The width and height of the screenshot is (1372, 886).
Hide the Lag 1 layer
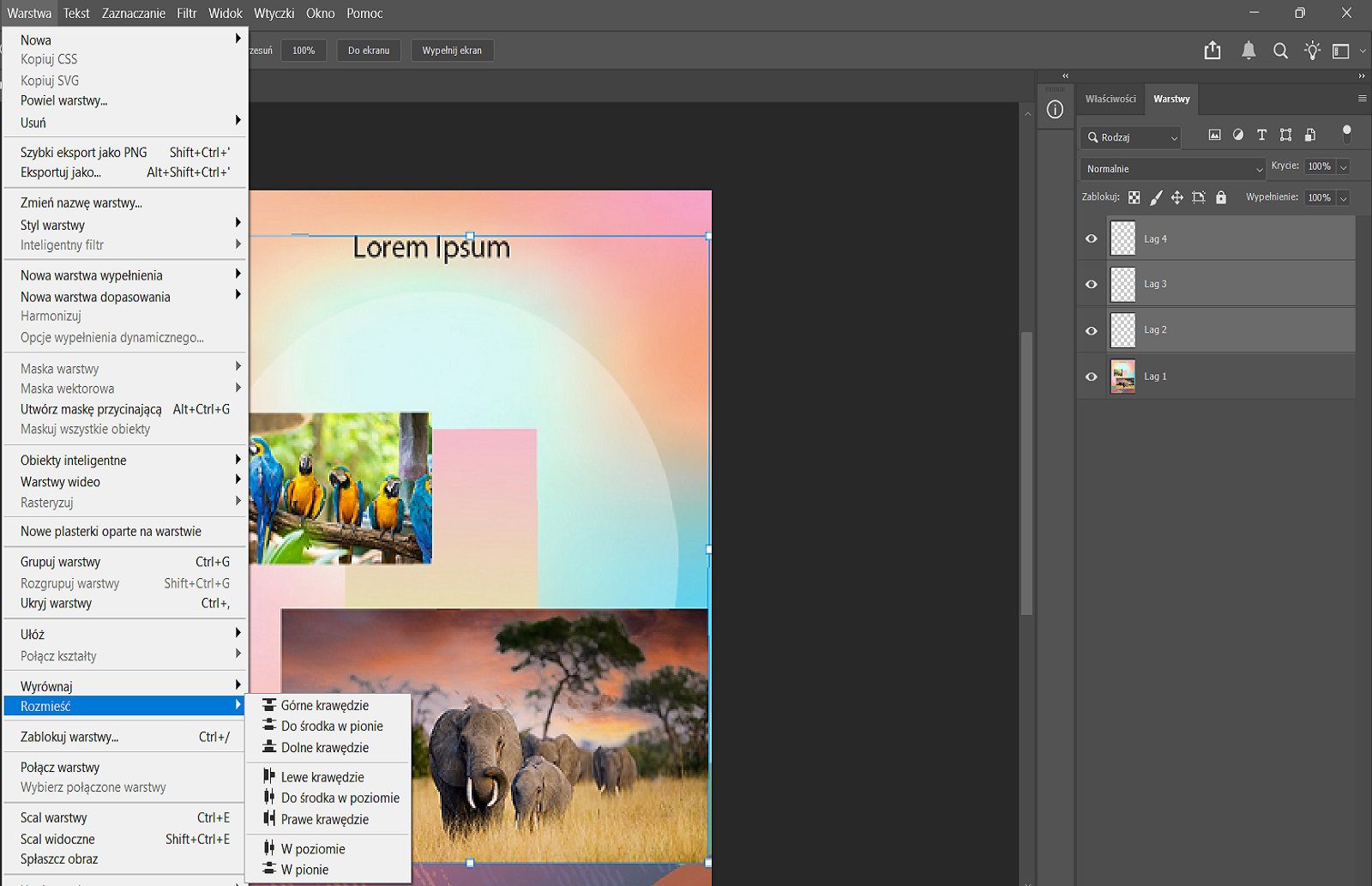tap(1091, 377)
